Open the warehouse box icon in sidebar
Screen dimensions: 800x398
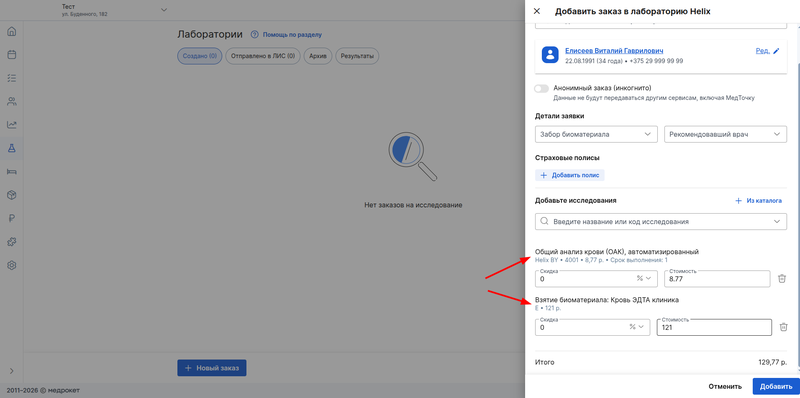pyautogui.click(x=12, y=195)
